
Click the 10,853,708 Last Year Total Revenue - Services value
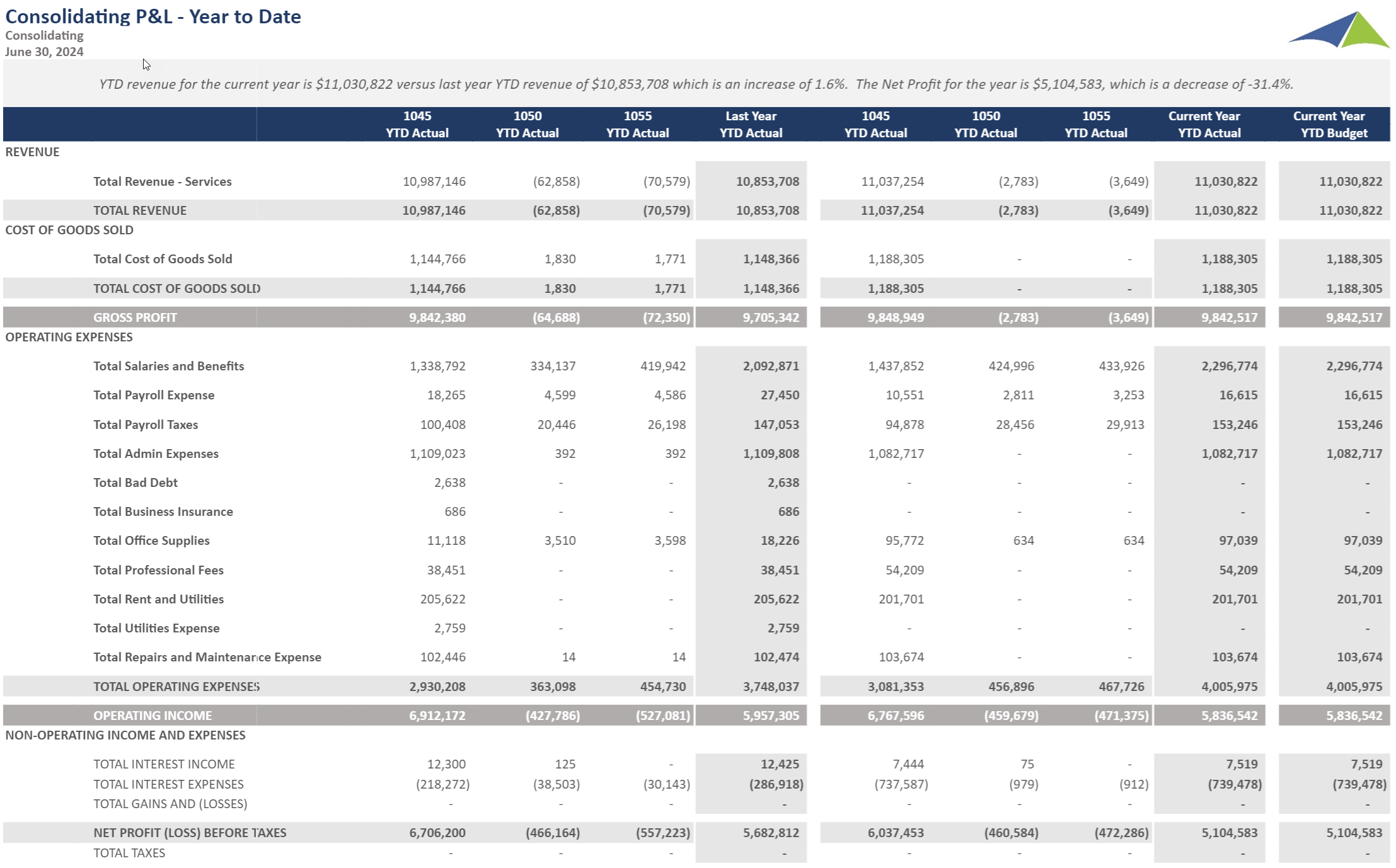[767, 181]
